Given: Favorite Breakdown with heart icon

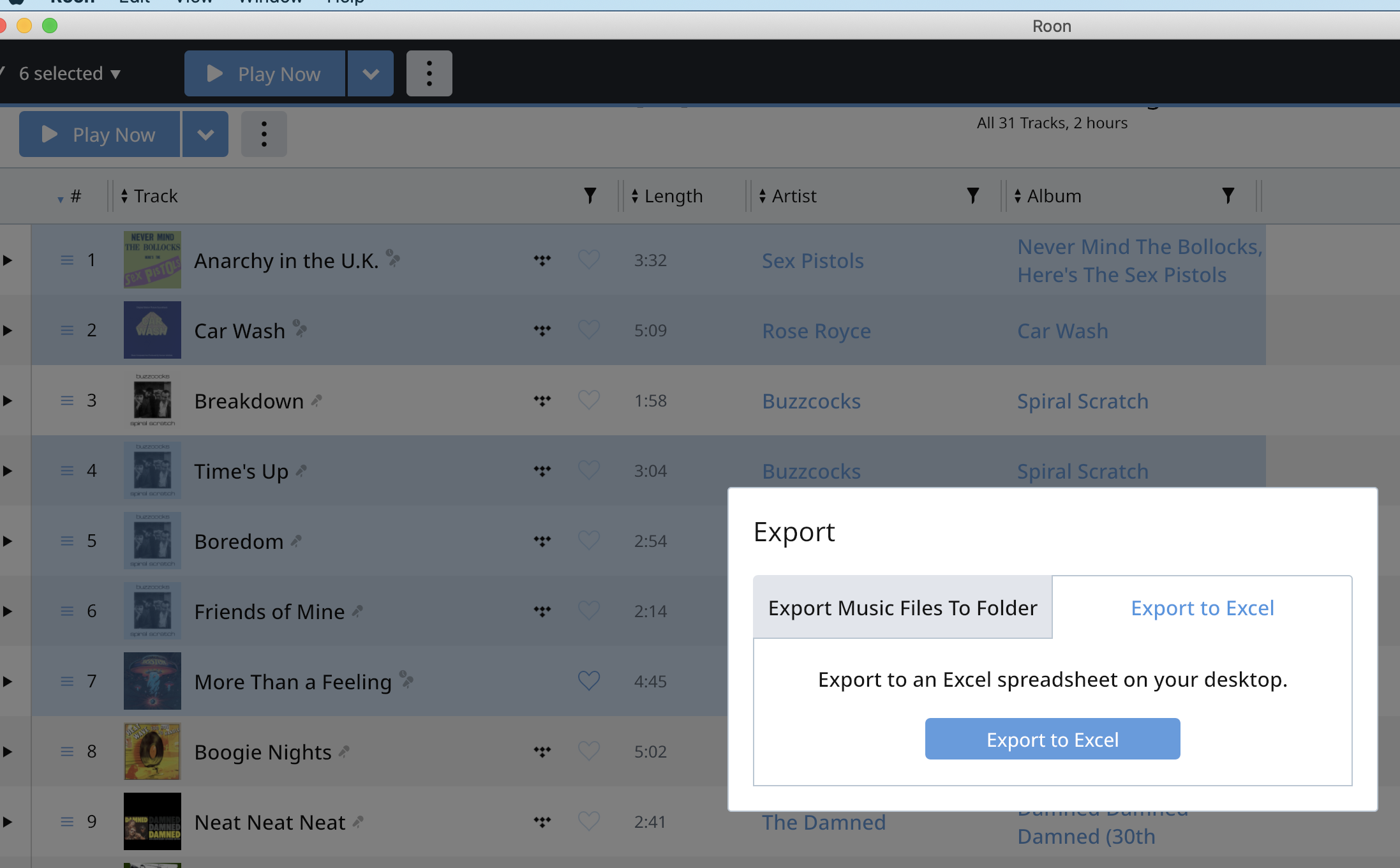Looking at the screenshot, I should coord(588,400).
